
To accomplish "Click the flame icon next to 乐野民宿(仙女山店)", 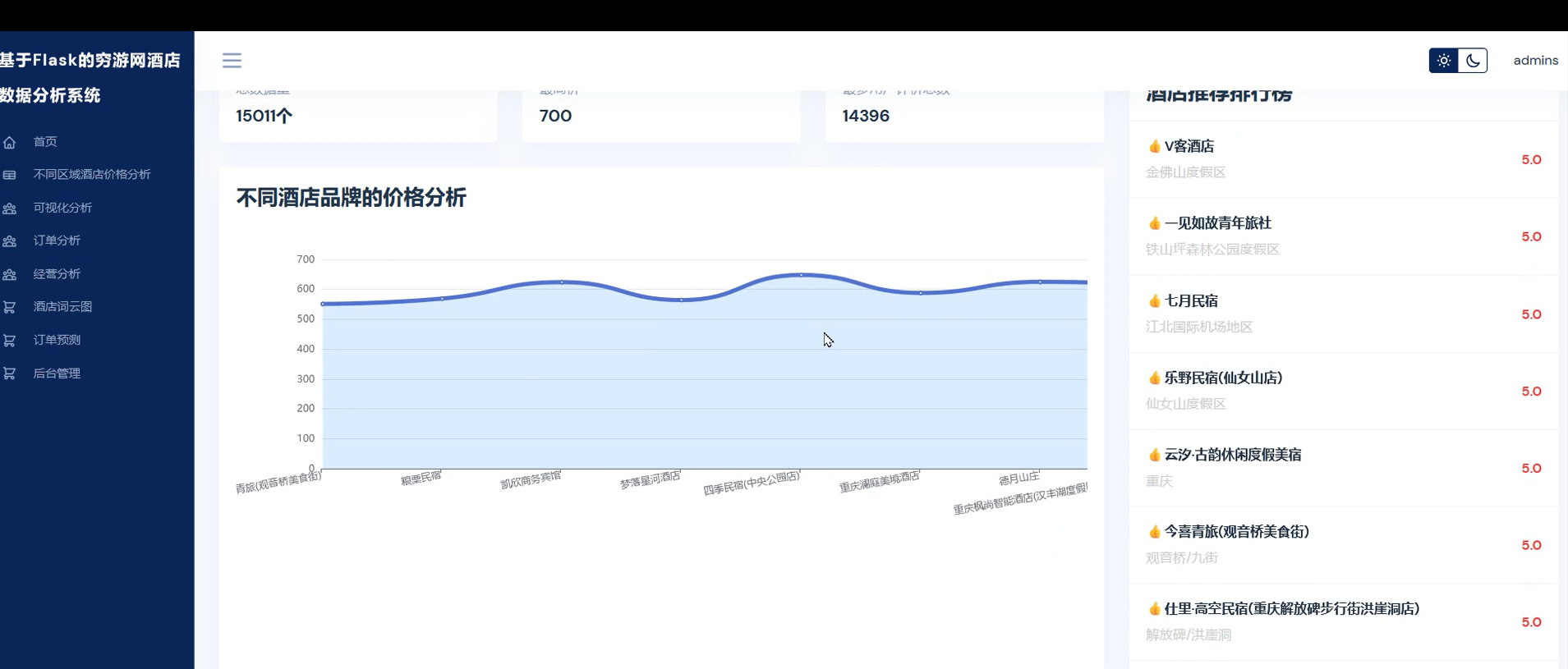I will [x=1154, y=378].
